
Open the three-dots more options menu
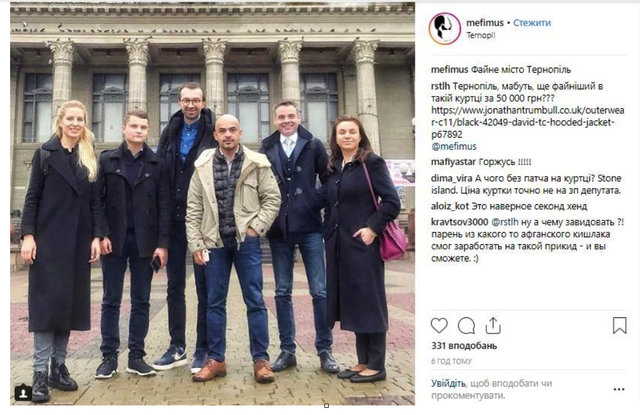(619, 389)
